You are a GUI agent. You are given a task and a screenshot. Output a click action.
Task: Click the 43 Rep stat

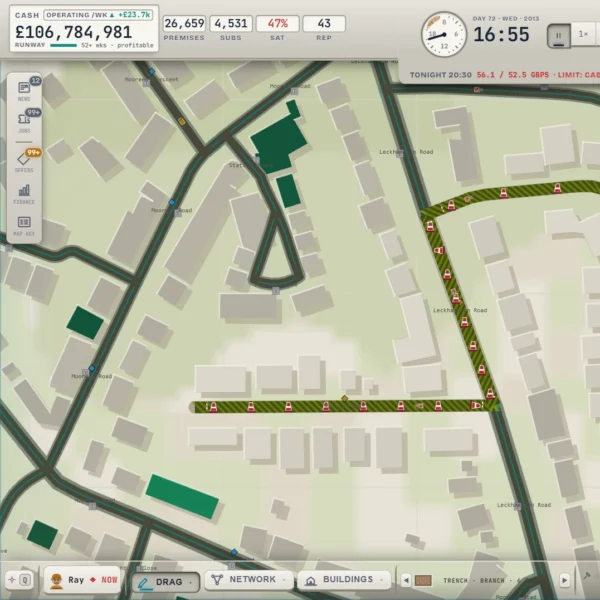tap(324, 24)
